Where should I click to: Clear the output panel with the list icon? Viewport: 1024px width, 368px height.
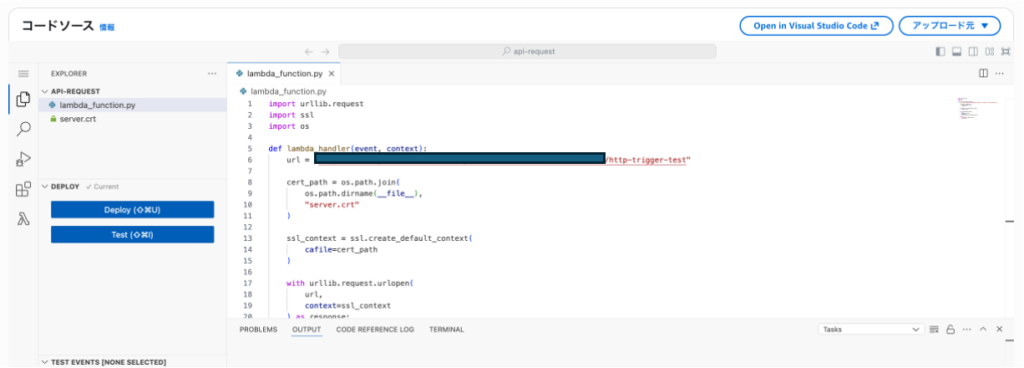pyautogui.click(x=934, y=330)
